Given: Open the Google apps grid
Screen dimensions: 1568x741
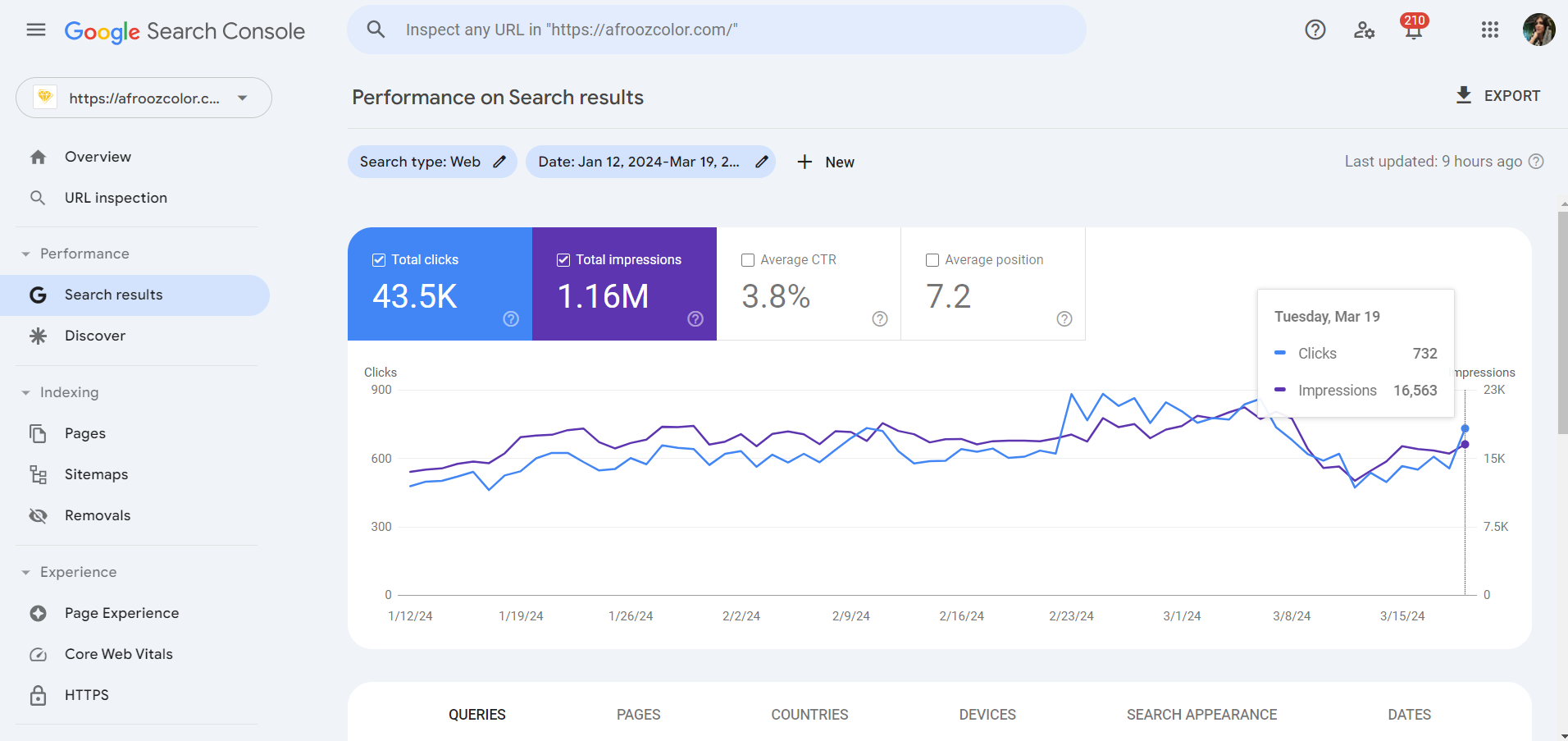Looking at the screenshot, I should (x=1490, y=30).
